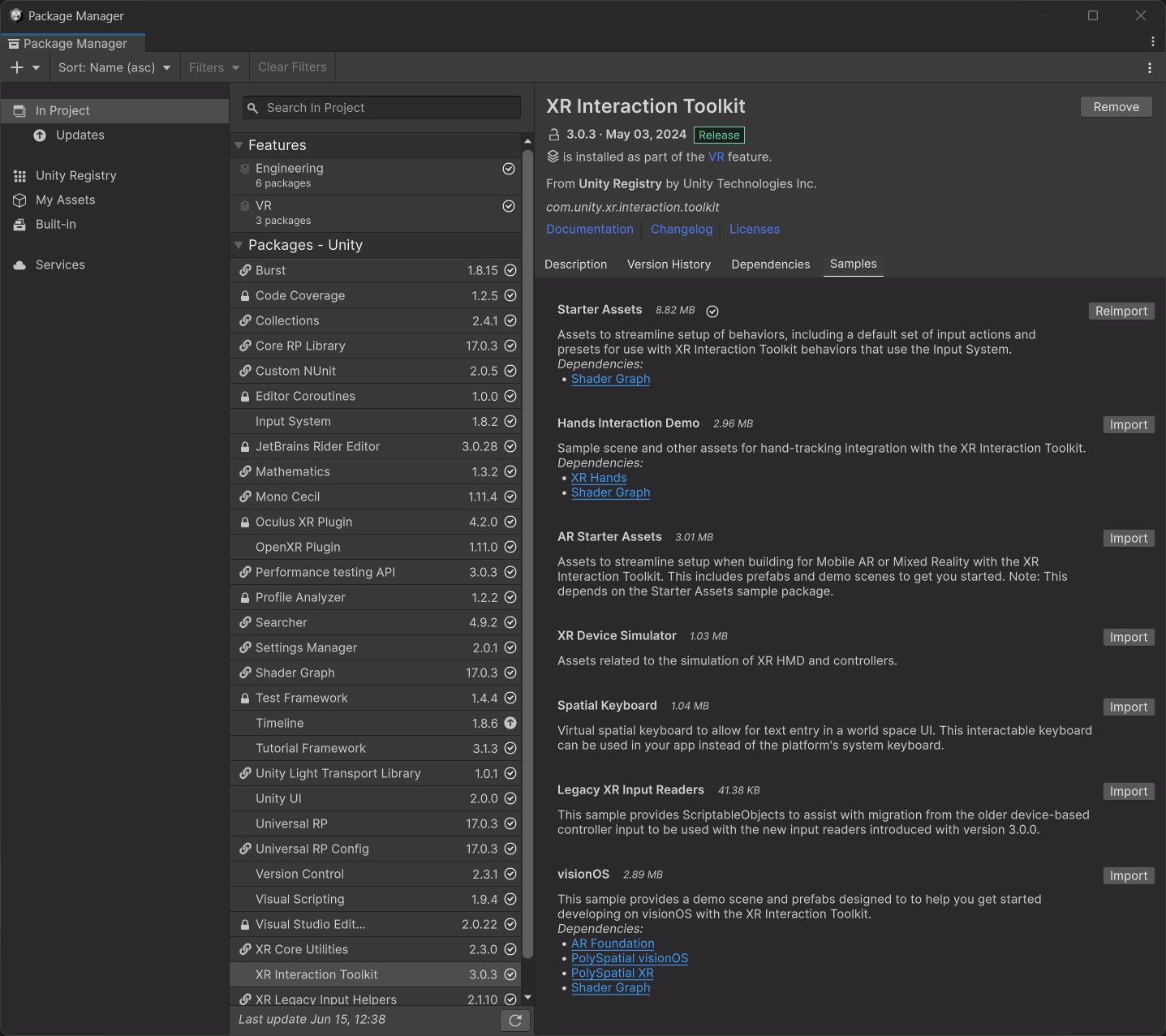Click the Engineering feature installed checkmark
This screenshot has height=1036, width=1166.
(x=509, y=169)
